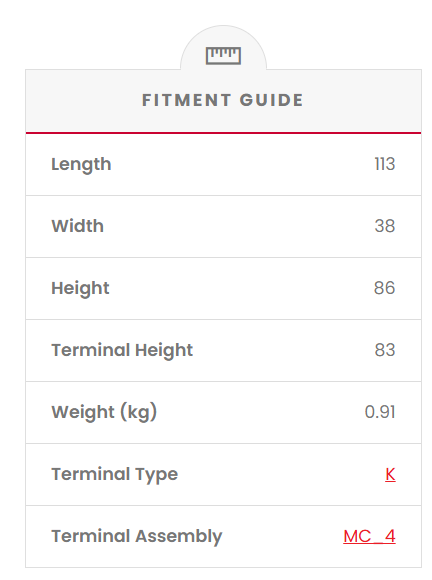Select the Terminal Assembly label
The height and width of the screenshot is (580, 432).
pyautogui.click(x=137, y=537)
